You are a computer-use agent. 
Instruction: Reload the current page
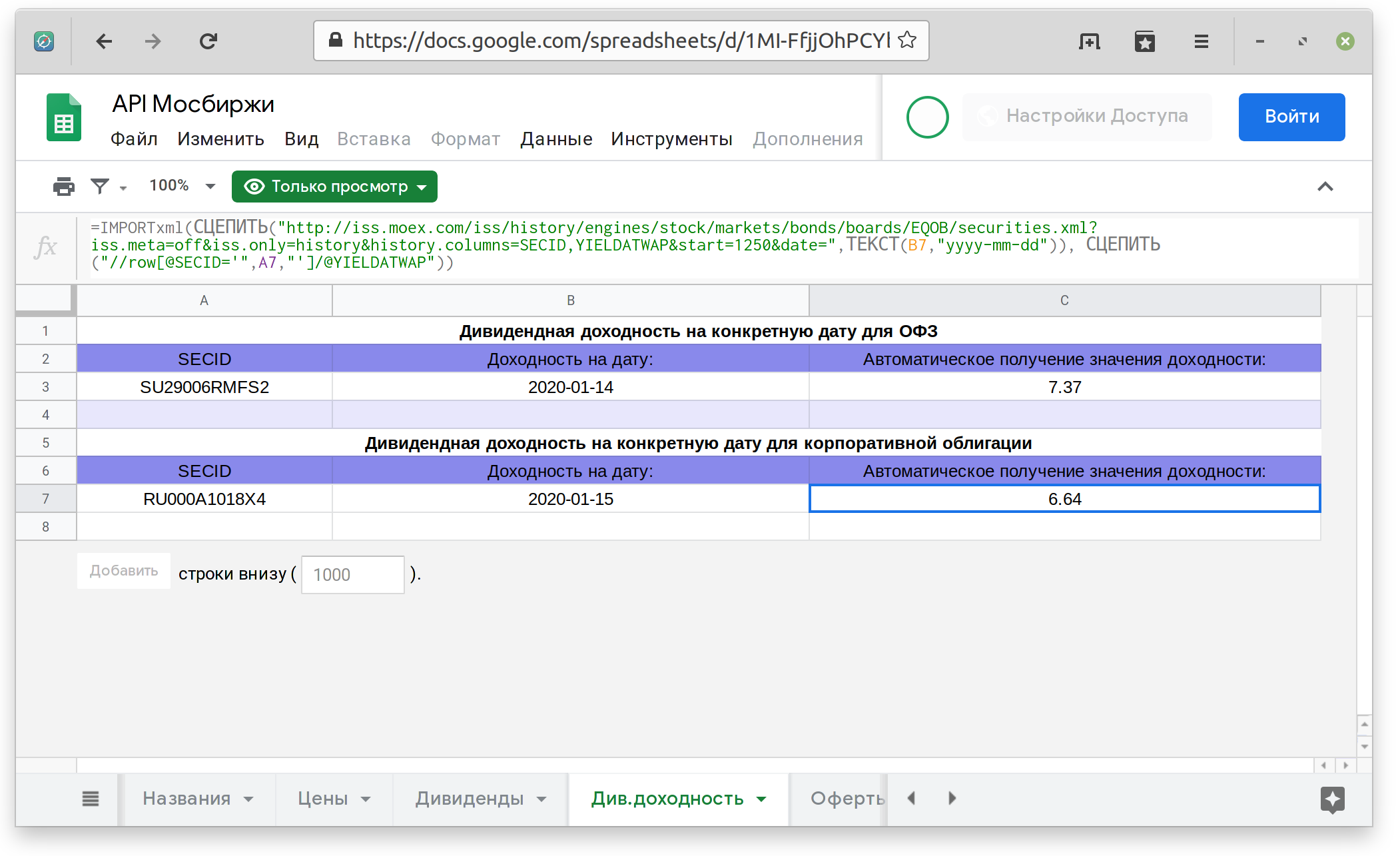(x=208, y=41)
